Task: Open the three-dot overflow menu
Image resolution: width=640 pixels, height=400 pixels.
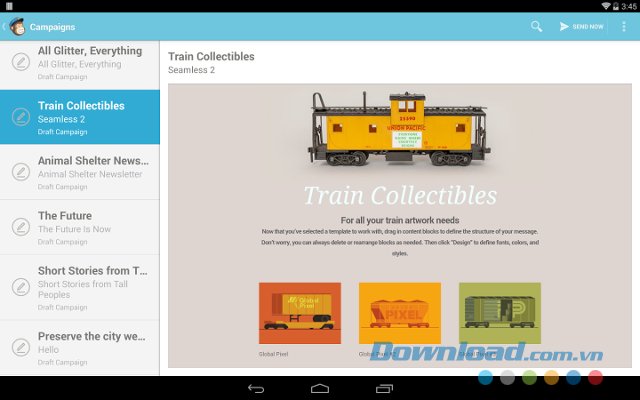Action: [623, 27]
